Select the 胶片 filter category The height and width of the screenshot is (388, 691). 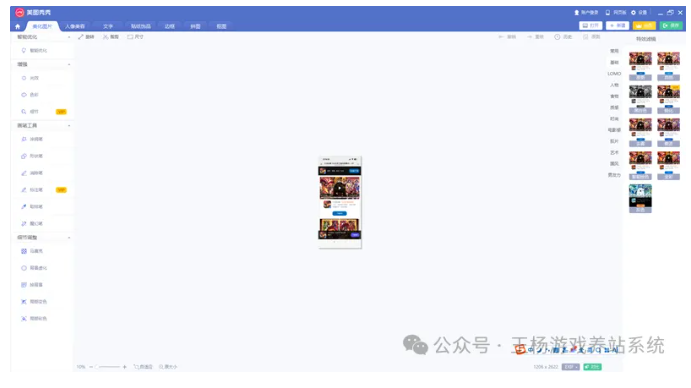(x=614, y=142)
